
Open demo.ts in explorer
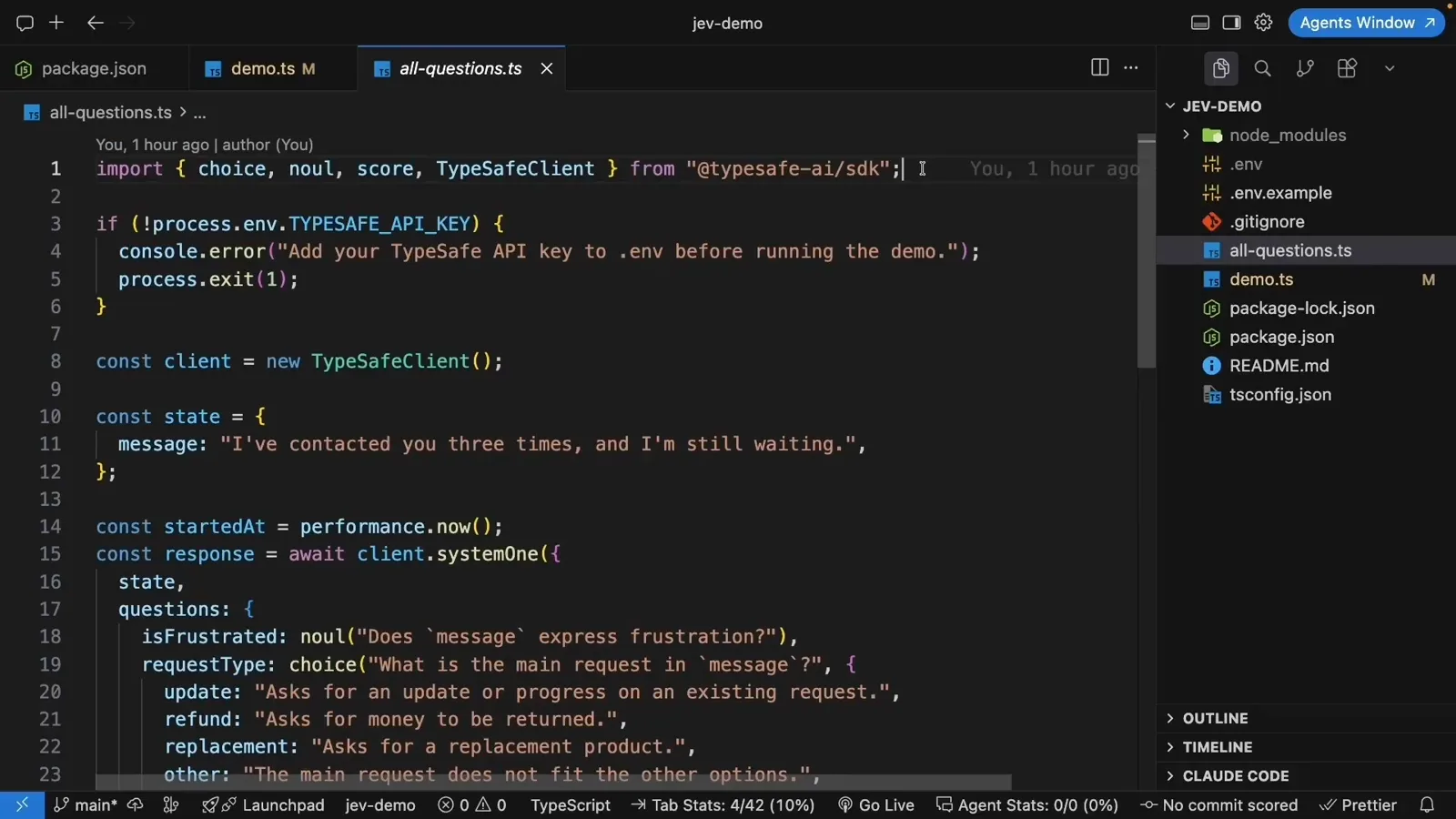pos(1307,279)
